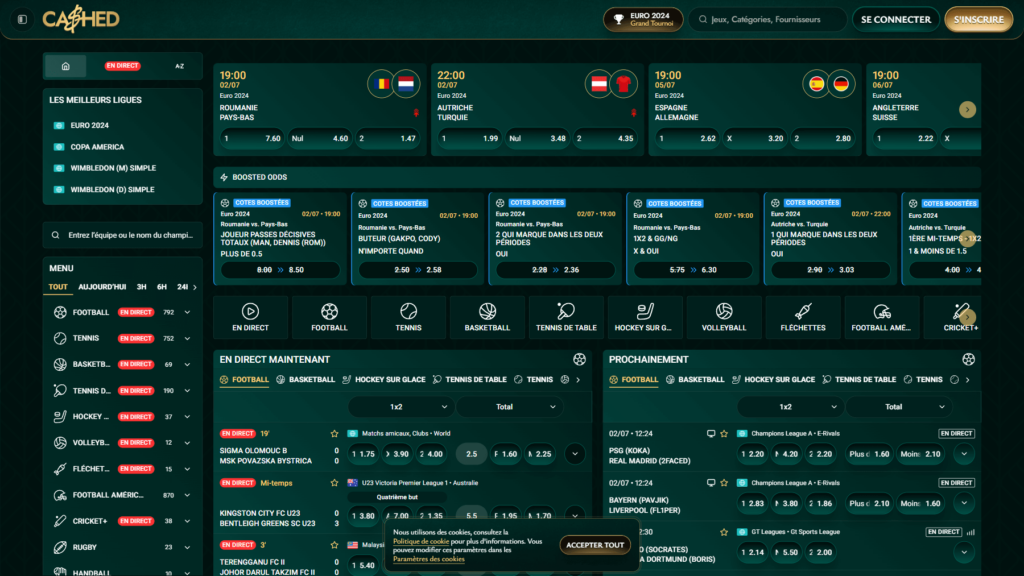This screenshot has height=576, width=1024.
Task: Open the Basketball section from the sports bar
Action: pos(487,317)
